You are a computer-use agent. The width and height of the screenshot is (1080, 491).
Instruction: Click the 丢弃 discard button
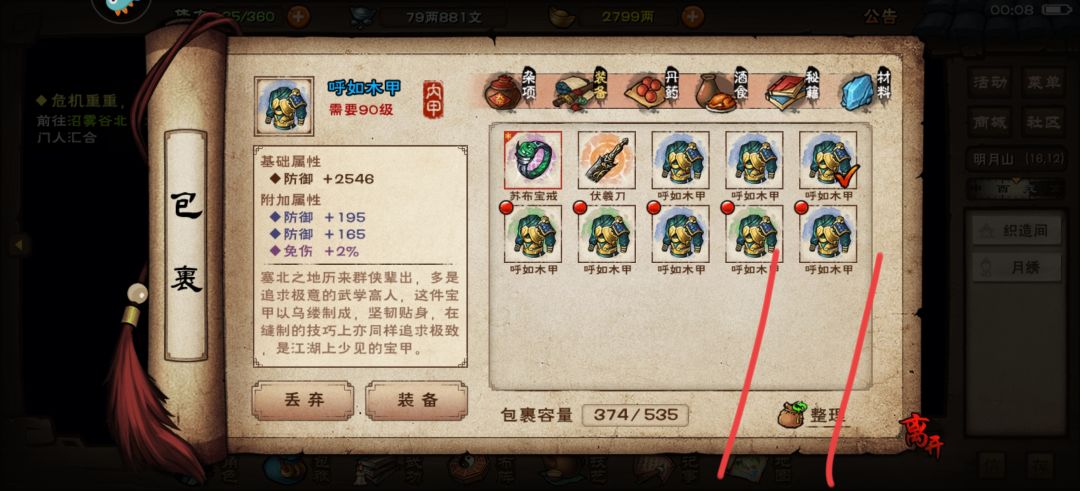(303, 400)
